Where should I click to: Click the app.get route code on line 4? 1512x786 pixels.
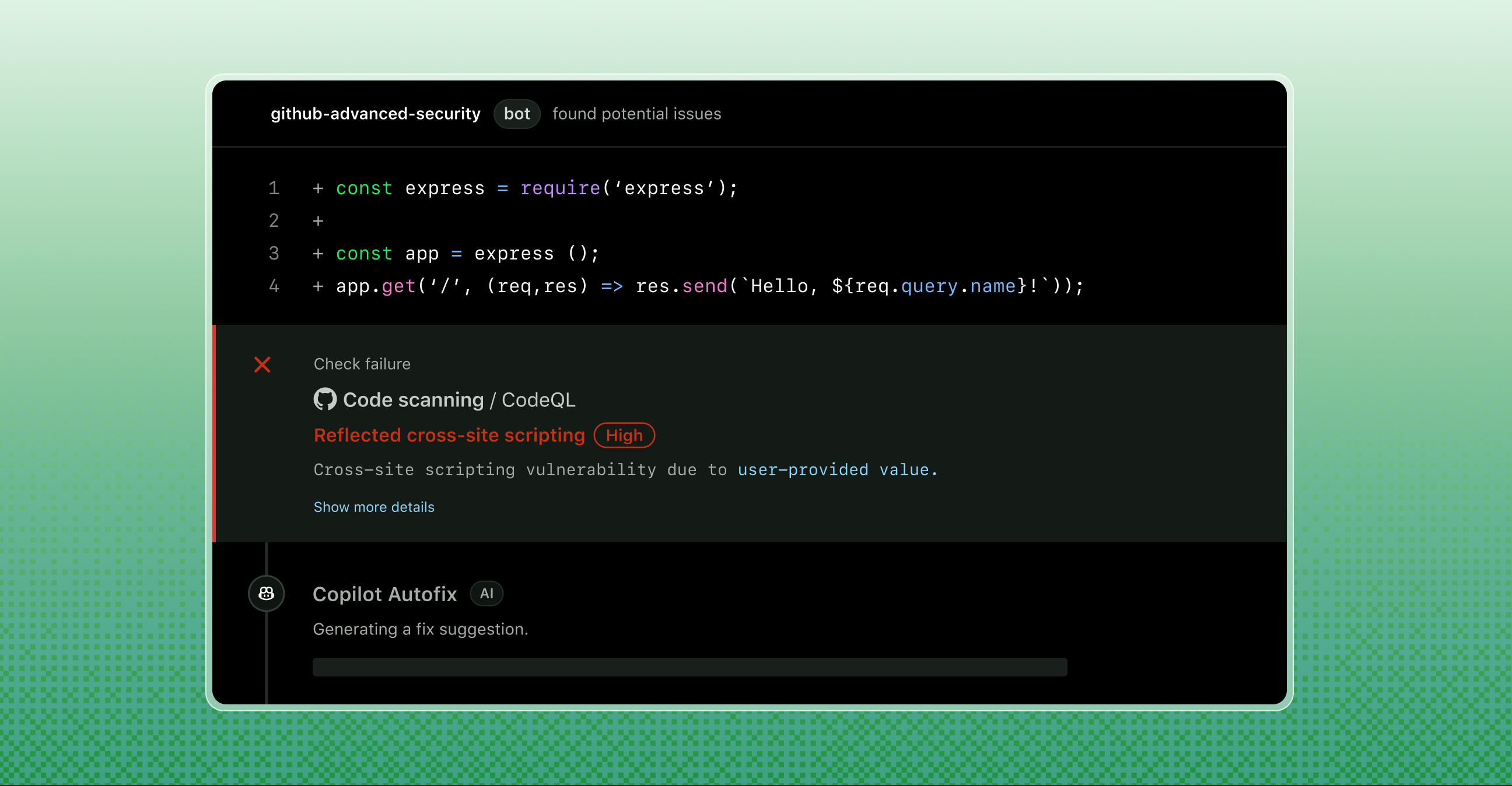pyautogui.click(x=710, y=286)
